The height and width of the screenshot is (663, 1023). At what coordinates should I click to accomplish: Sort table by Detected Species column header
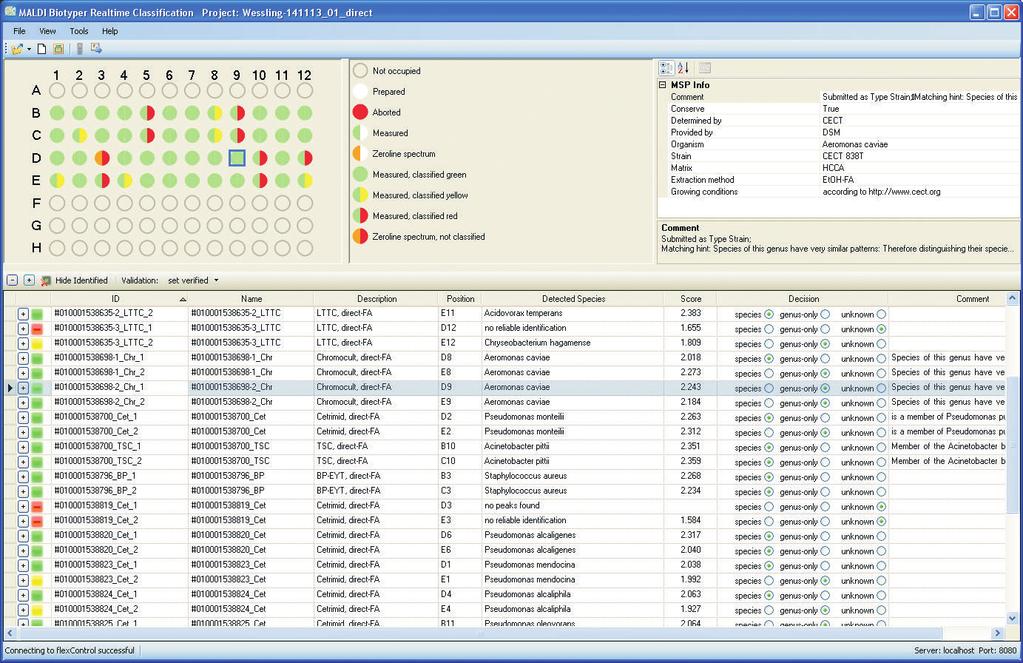(573, 299)
